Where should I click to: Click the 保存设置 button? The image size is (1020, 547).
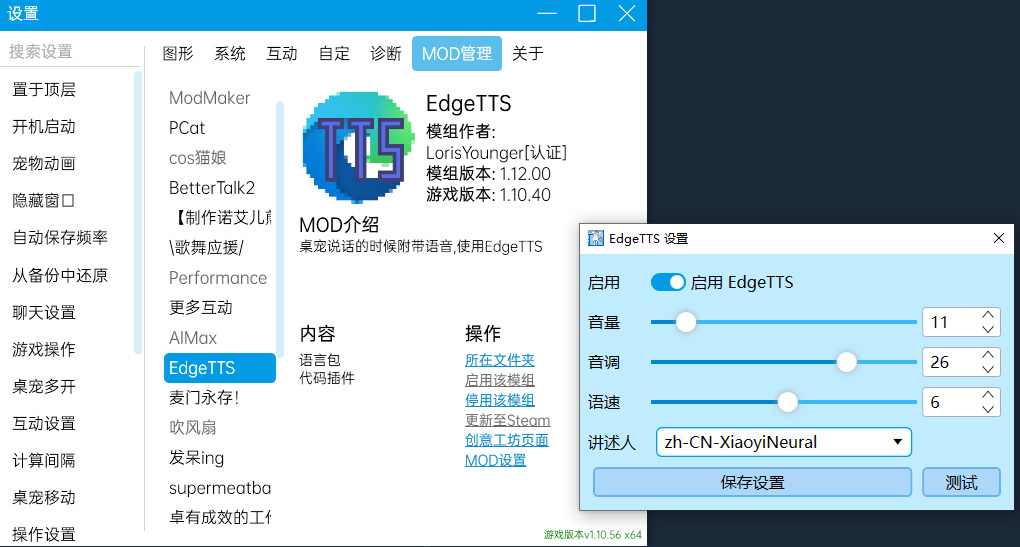752,483
